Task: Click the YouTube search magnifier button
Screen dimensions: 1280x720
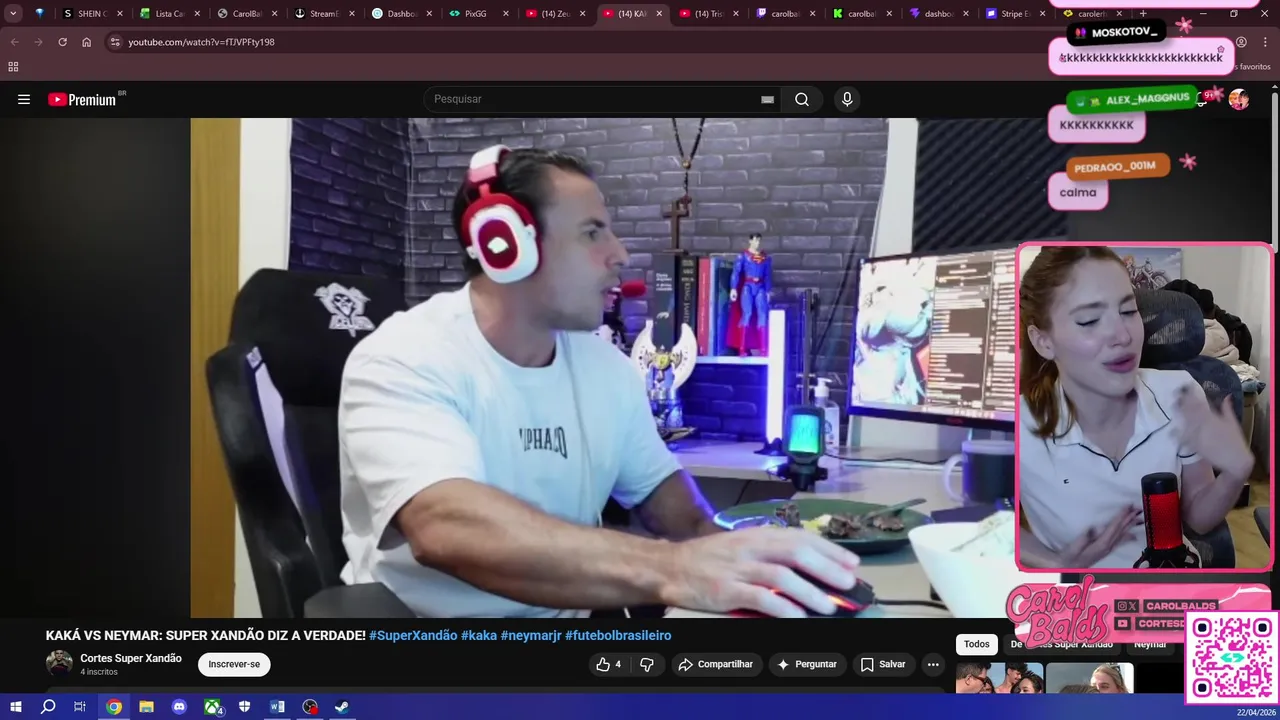Action: [x=802, y=99]
